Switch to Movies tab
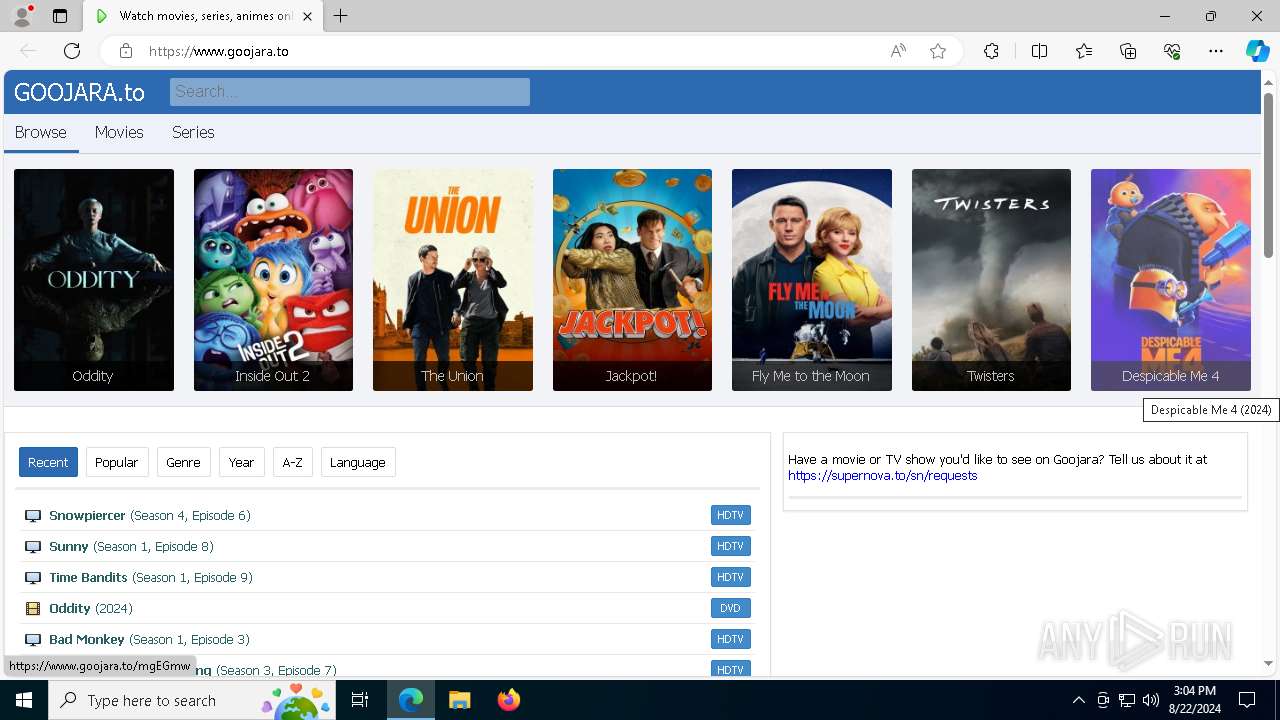 point(119,132)
